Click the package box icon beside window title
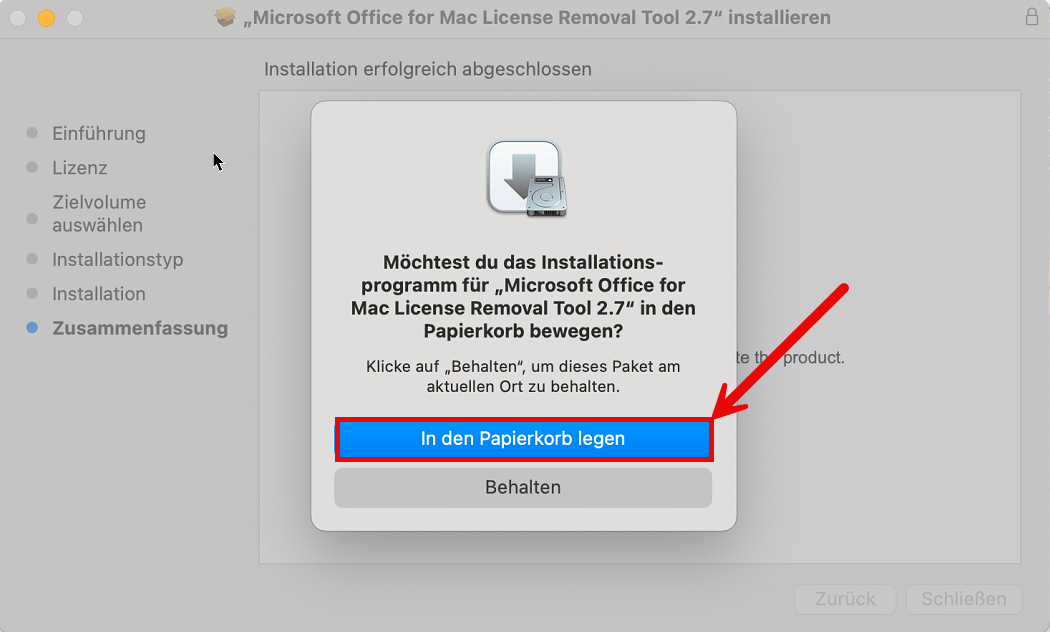The image size is (1050, 632). 225,17
